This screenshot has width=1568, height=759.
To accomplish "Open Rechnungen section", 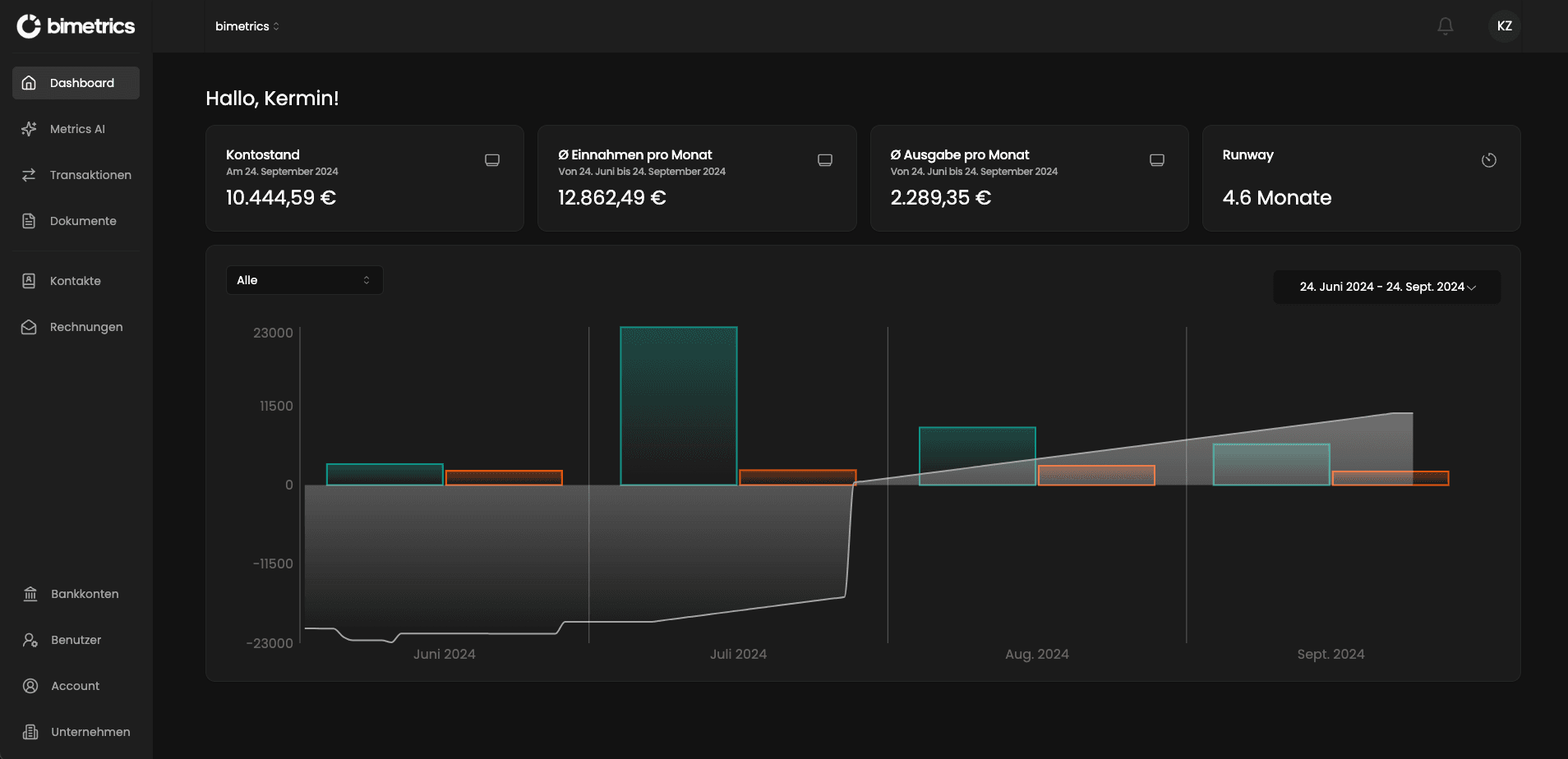I will [76, 327].
